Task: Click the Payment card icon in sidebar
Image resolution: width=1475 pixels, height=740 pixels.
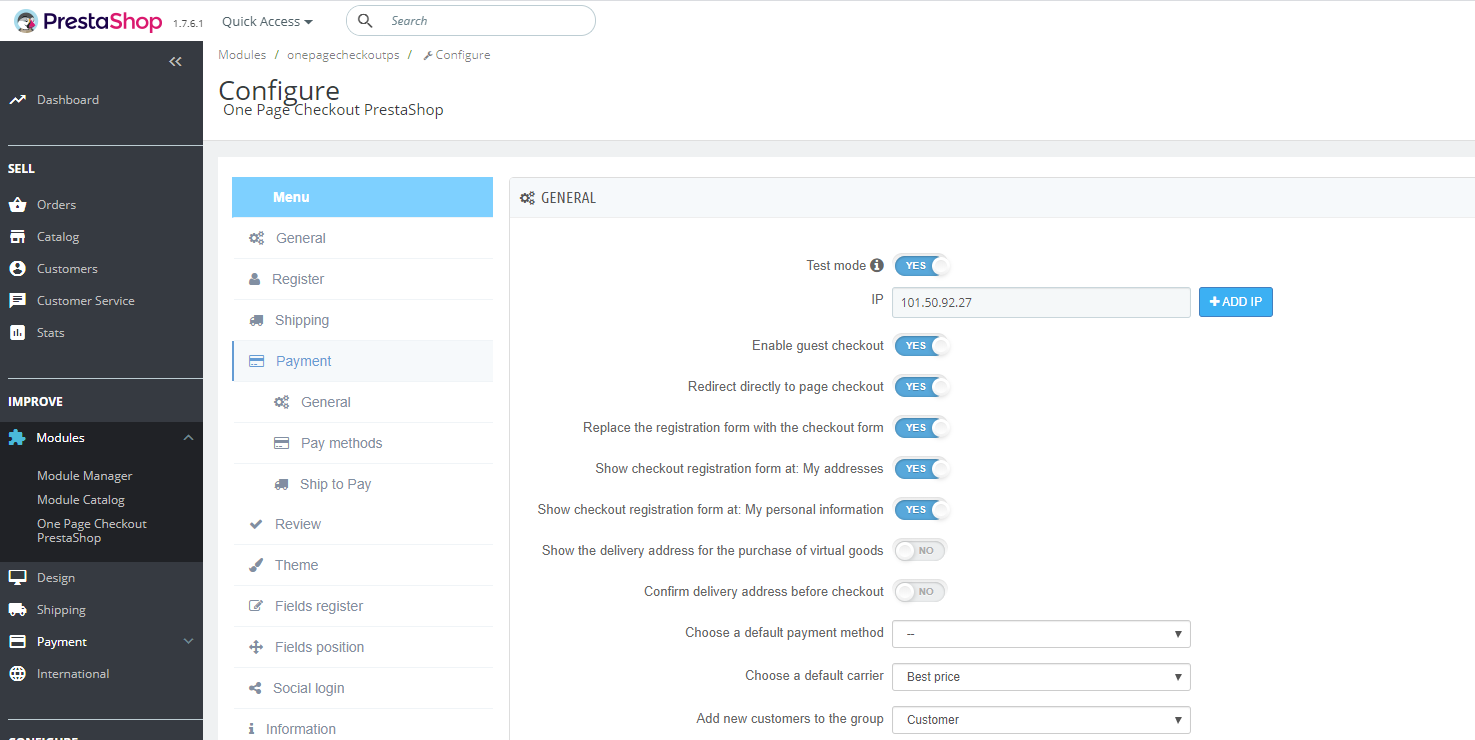Action: (17, 642)
